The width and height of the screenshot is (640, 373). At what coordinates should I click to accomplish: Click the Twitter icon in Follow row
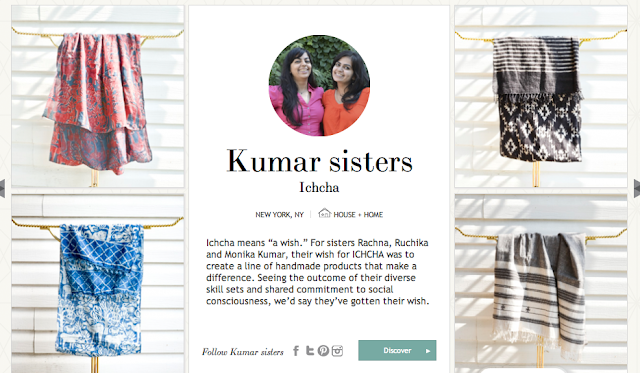(x=310, y=351)
